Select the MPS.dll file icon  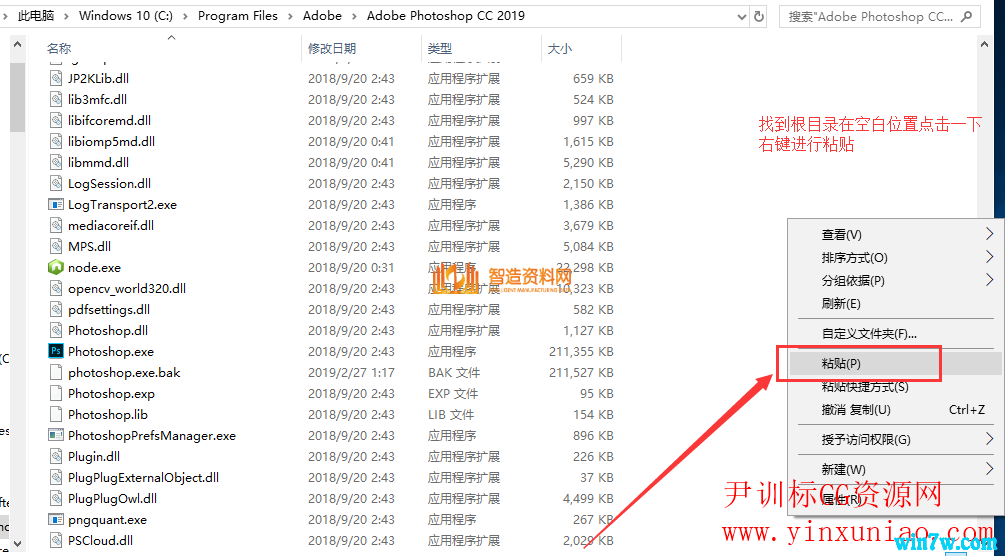pyautogui.click(x=56, y=246)
